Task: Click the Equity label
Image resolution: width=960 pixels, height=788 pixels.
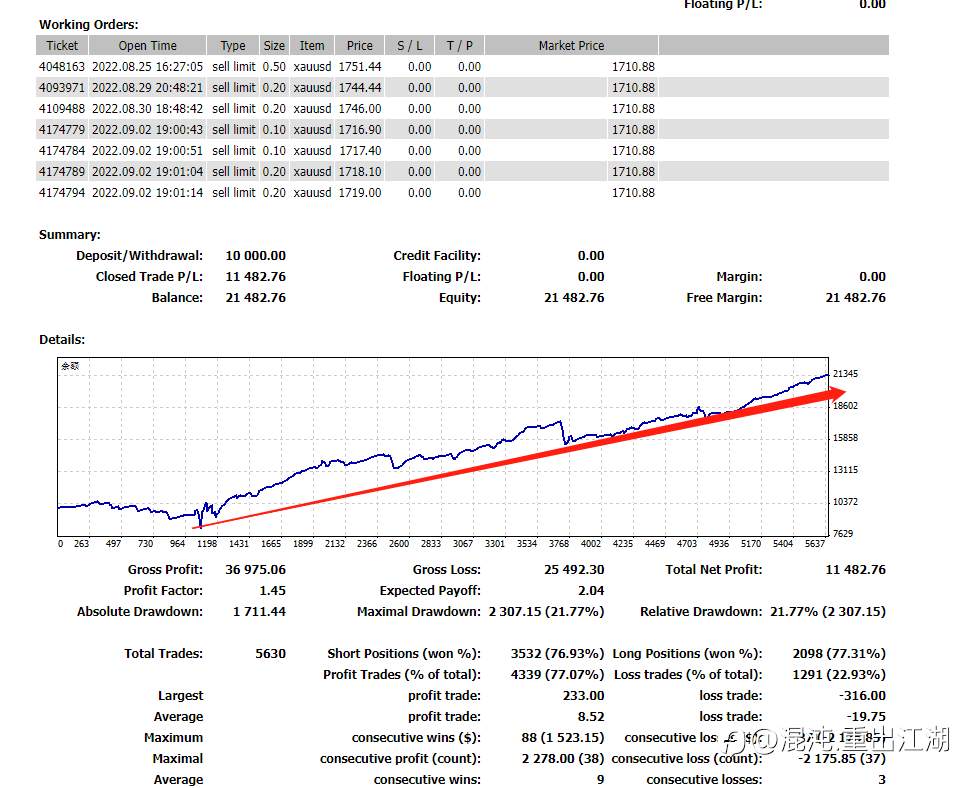Action: [x=460, y=298]
